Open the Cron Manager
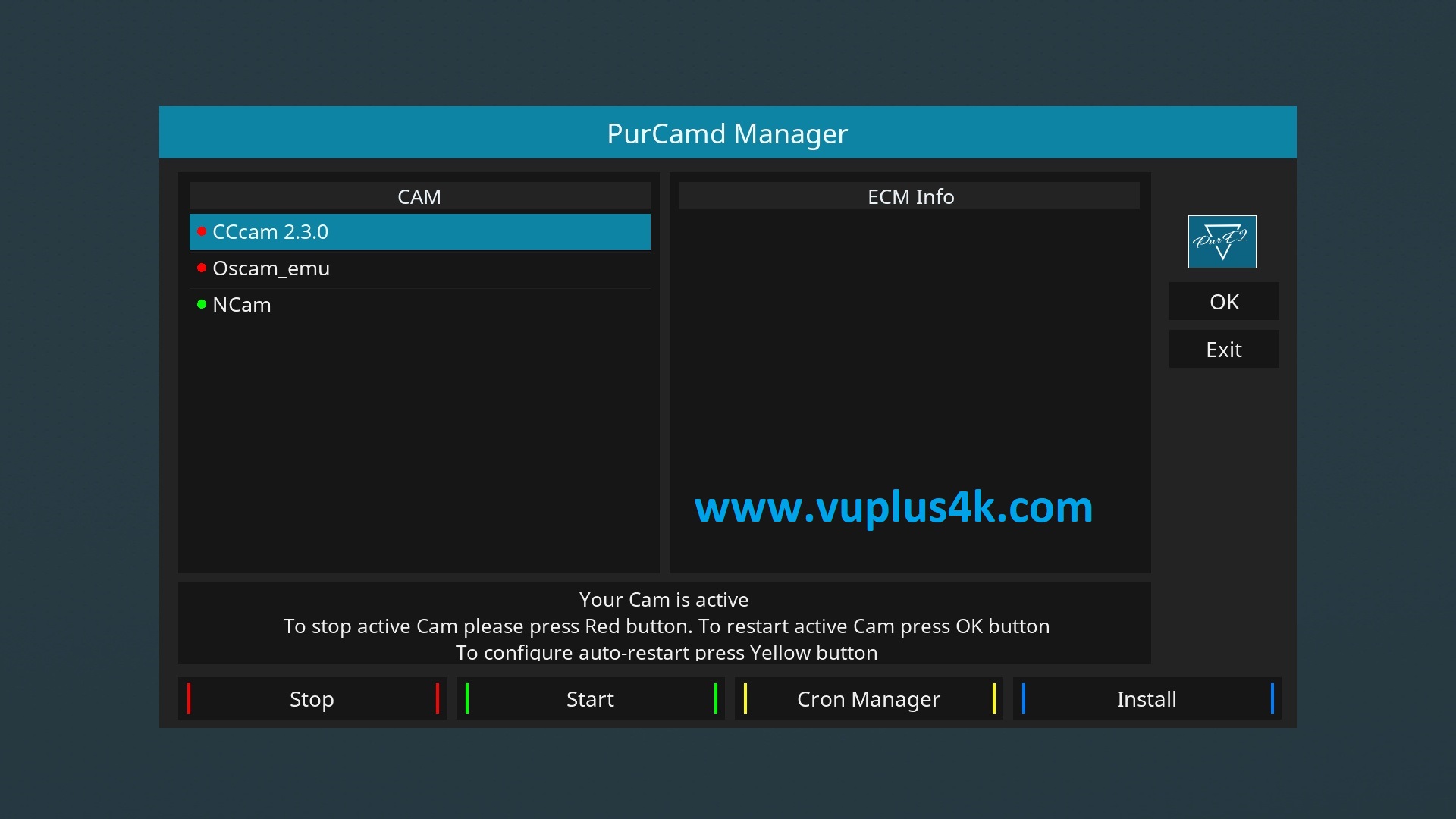The height and width of the screenshot is (819, 1456). coord(869,698)
